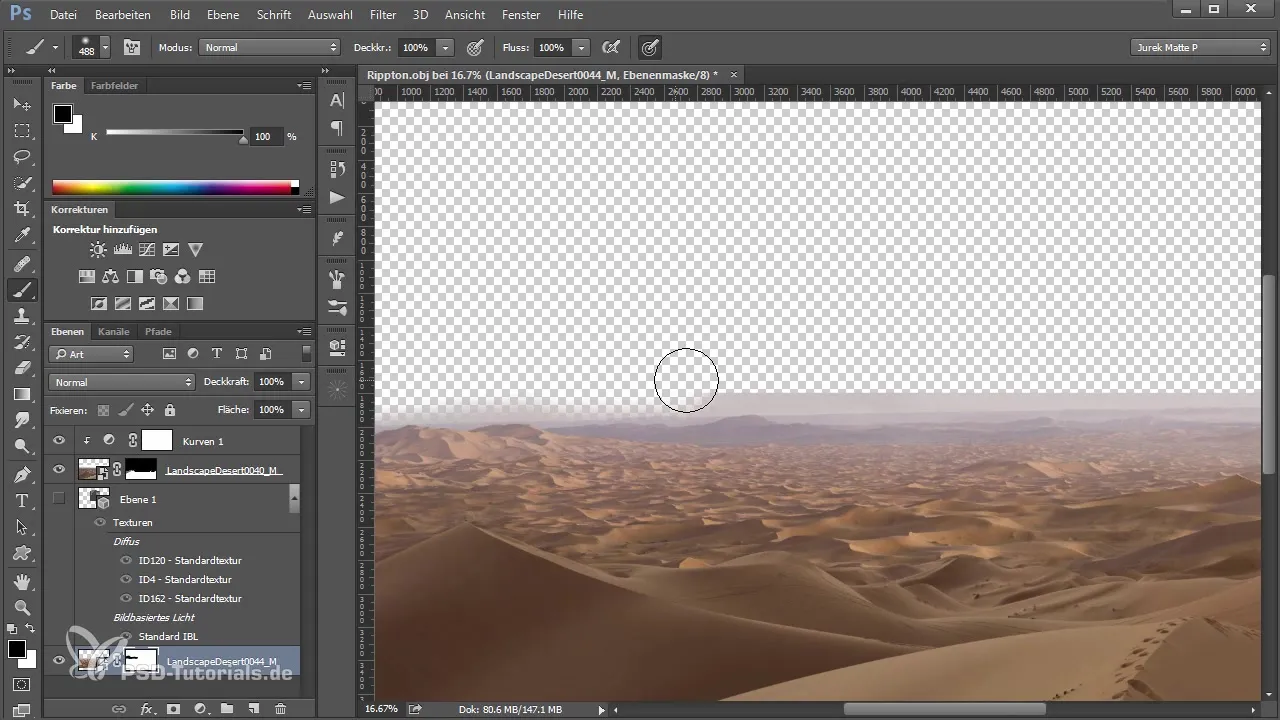Select the Type tool in the toolbox
The width and height of the screenshot is (1280, 720).
pos(22,500)
